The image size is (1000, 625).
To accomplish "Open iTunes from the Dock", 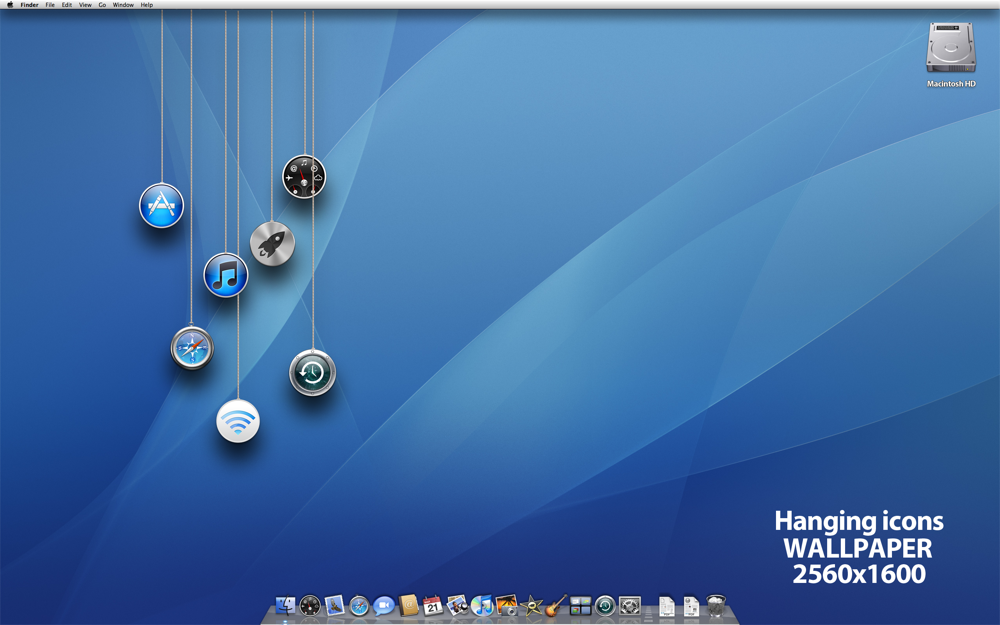I will [484, 606].
